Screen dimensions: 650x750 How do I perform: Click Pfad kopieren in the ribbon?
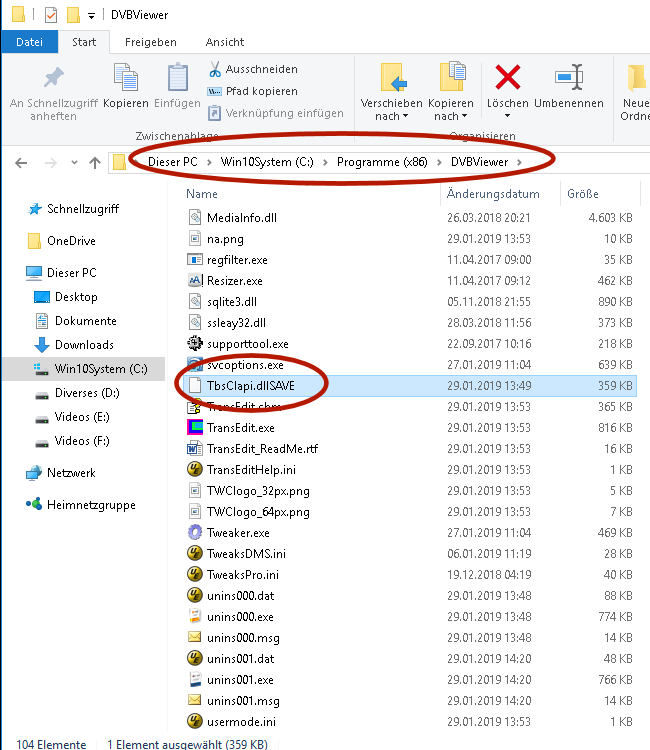[x=253, y=91]
